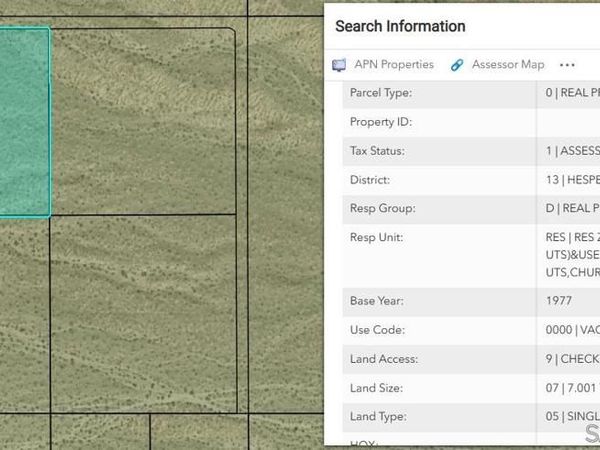This screenshot has width=600, height=450.
Task: Open the Assessor Map link
Action: [x=508, y=65]
